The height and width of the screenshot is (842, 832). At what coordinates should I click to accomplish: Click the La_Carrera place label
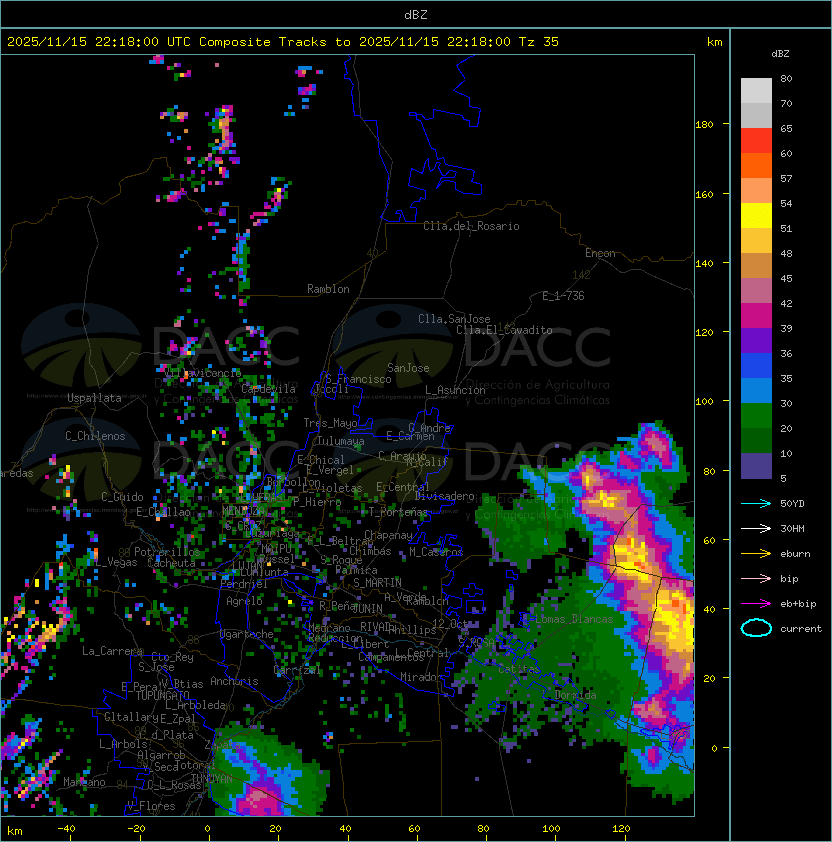112,651
